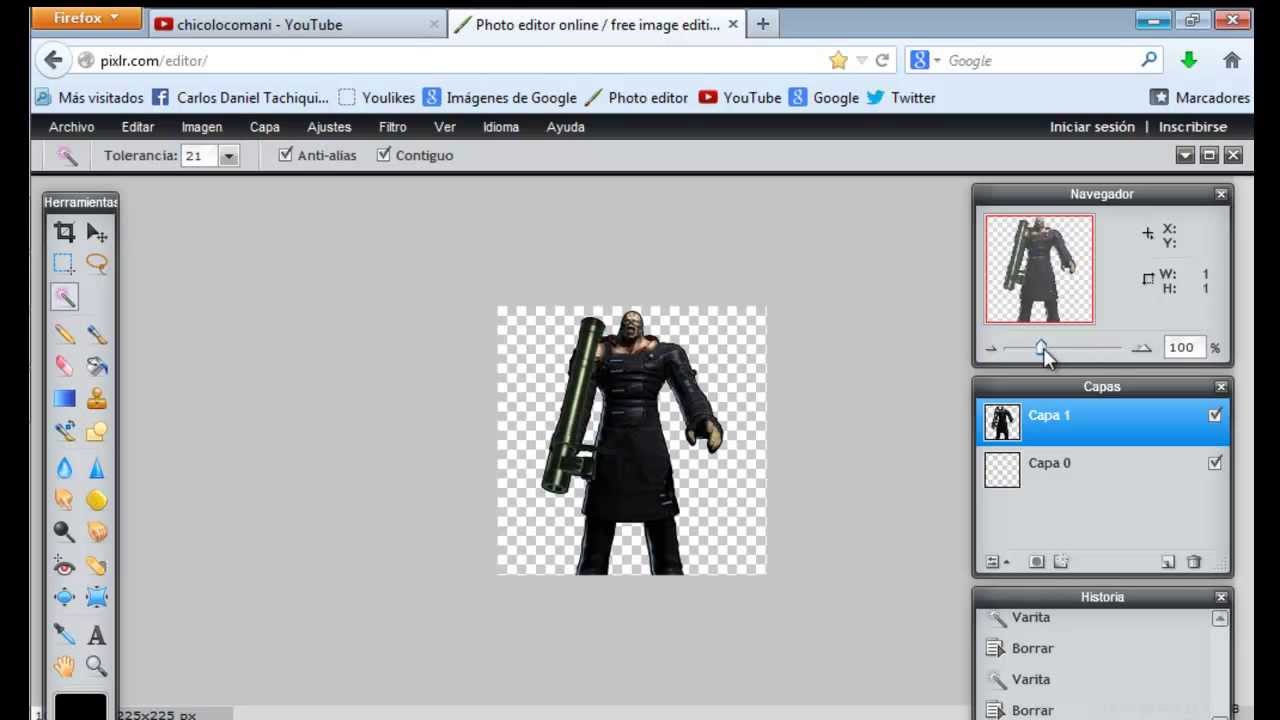Select the Hand pan tool
Image resolution: width=1280 pixels, height=720 pixels.
[x=64, y=666]
